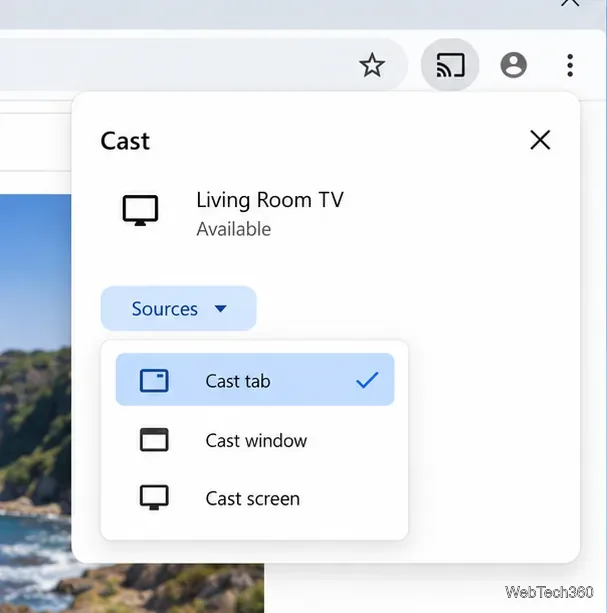Click the Sources dropdown arrow

click(x=220, y=309)
